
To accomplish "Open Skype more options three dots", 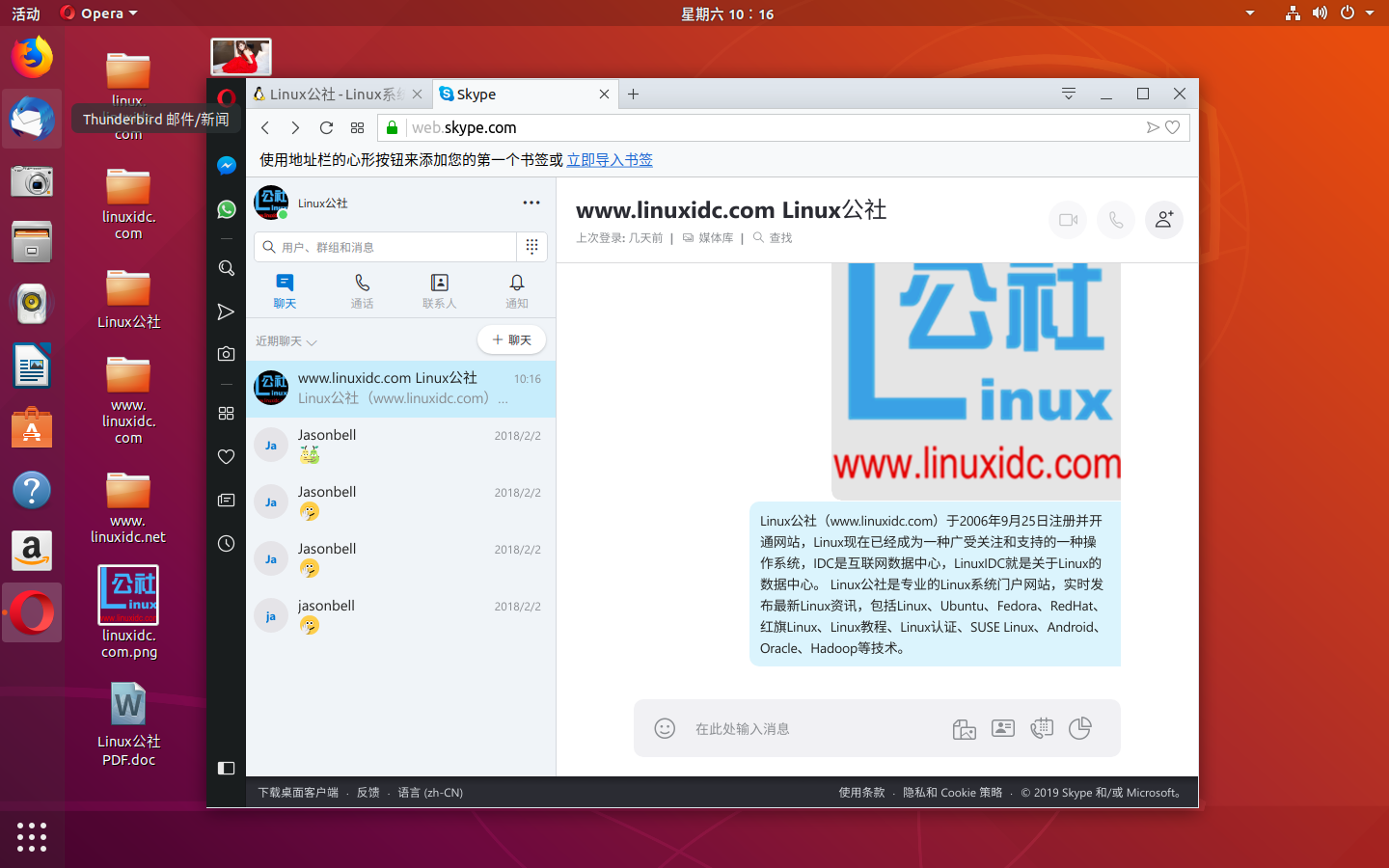I will coord(531,203).
